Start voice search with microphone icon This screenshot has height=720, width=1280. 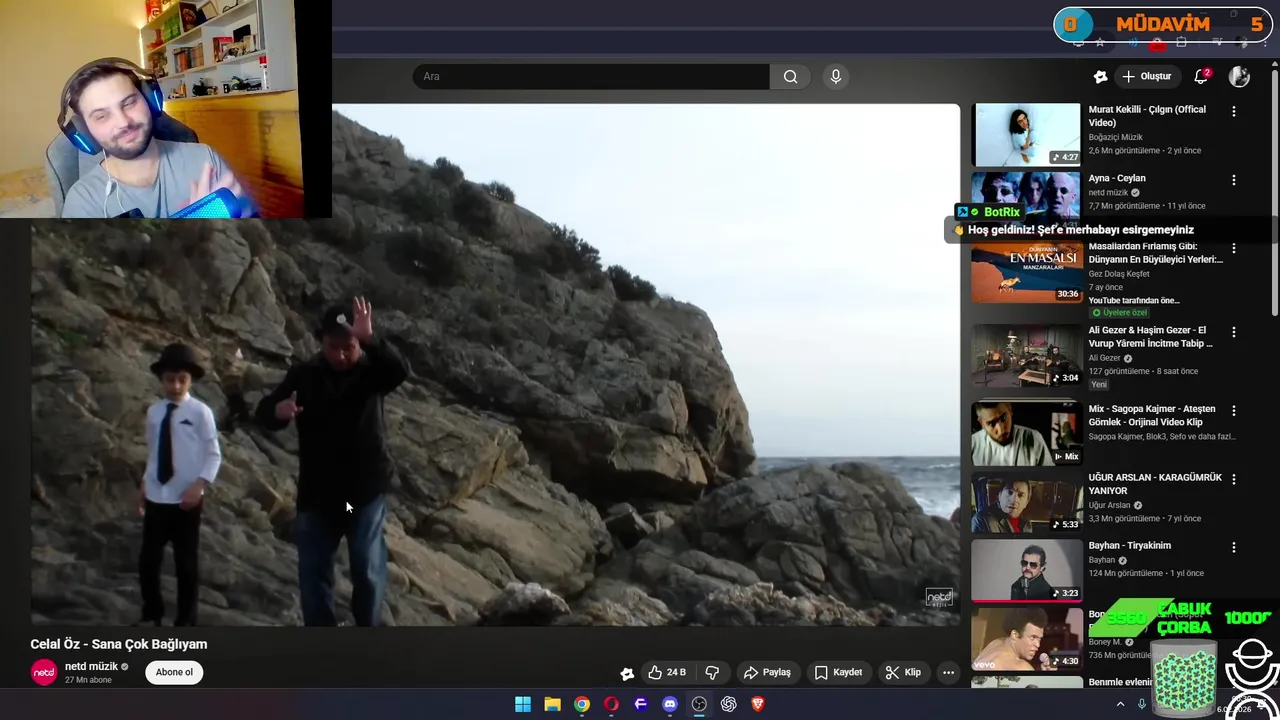point(836,77)
